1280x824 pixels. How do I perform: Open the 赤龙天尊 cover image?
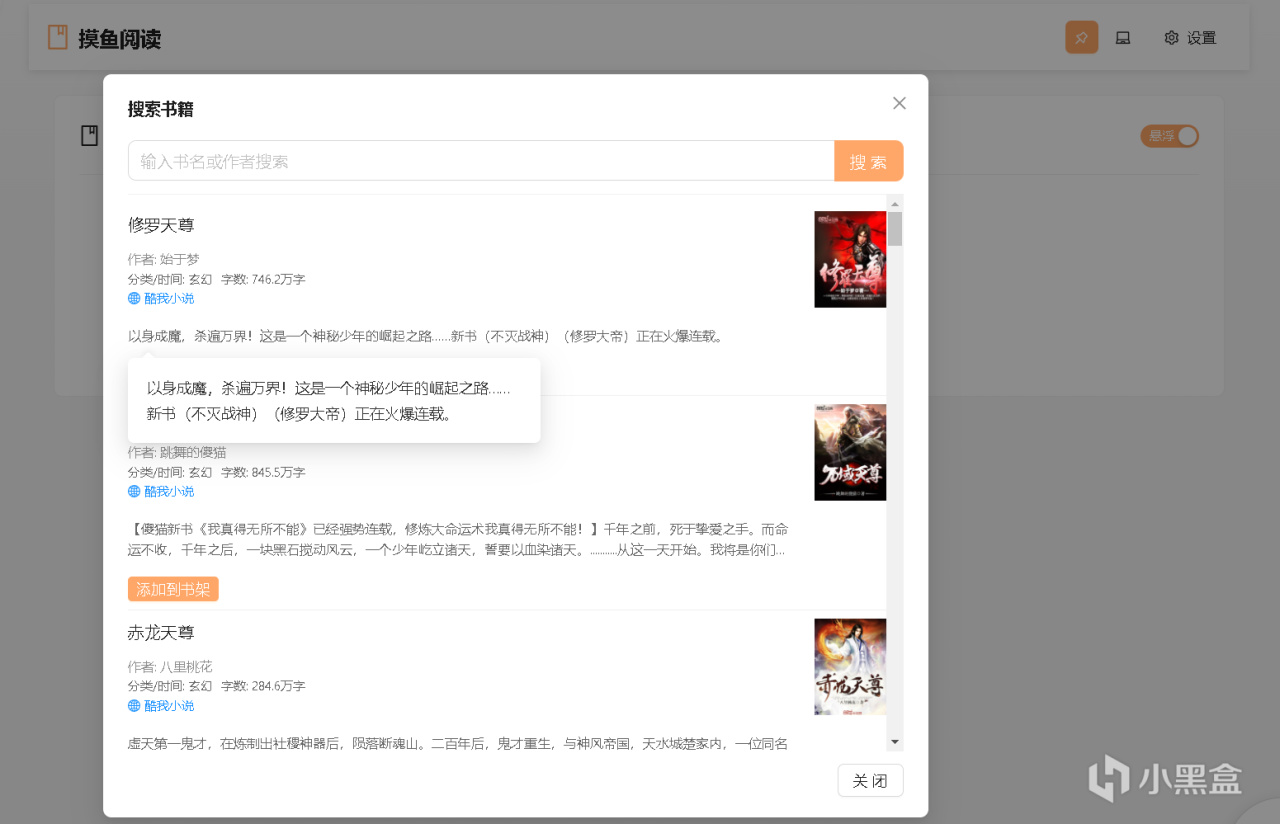tap(850, 666)
